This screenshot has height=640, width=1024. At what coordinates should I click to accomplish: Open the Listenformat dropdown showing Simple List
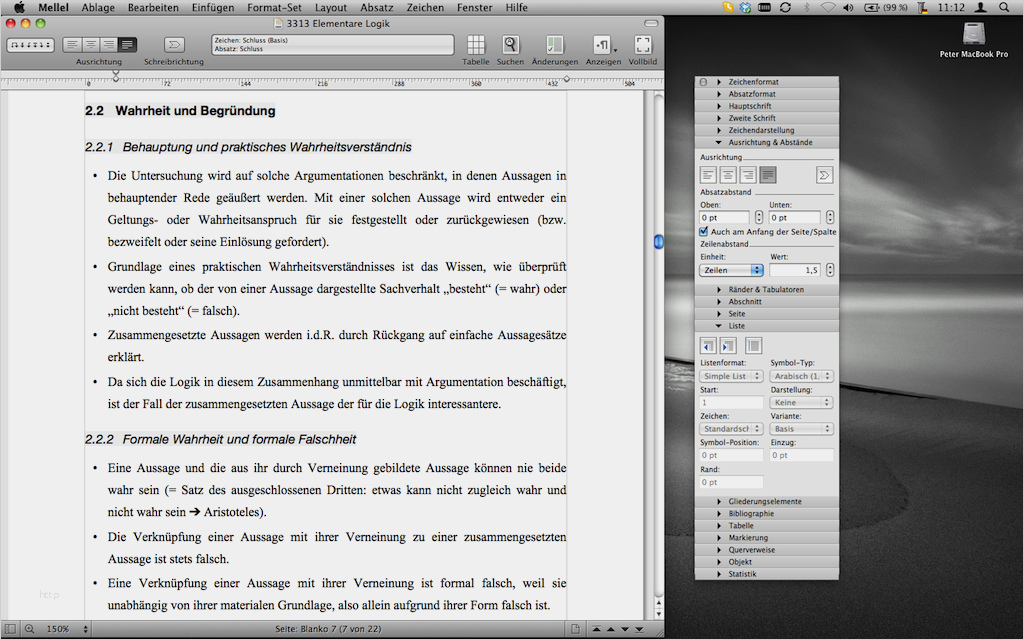point(731,375)
